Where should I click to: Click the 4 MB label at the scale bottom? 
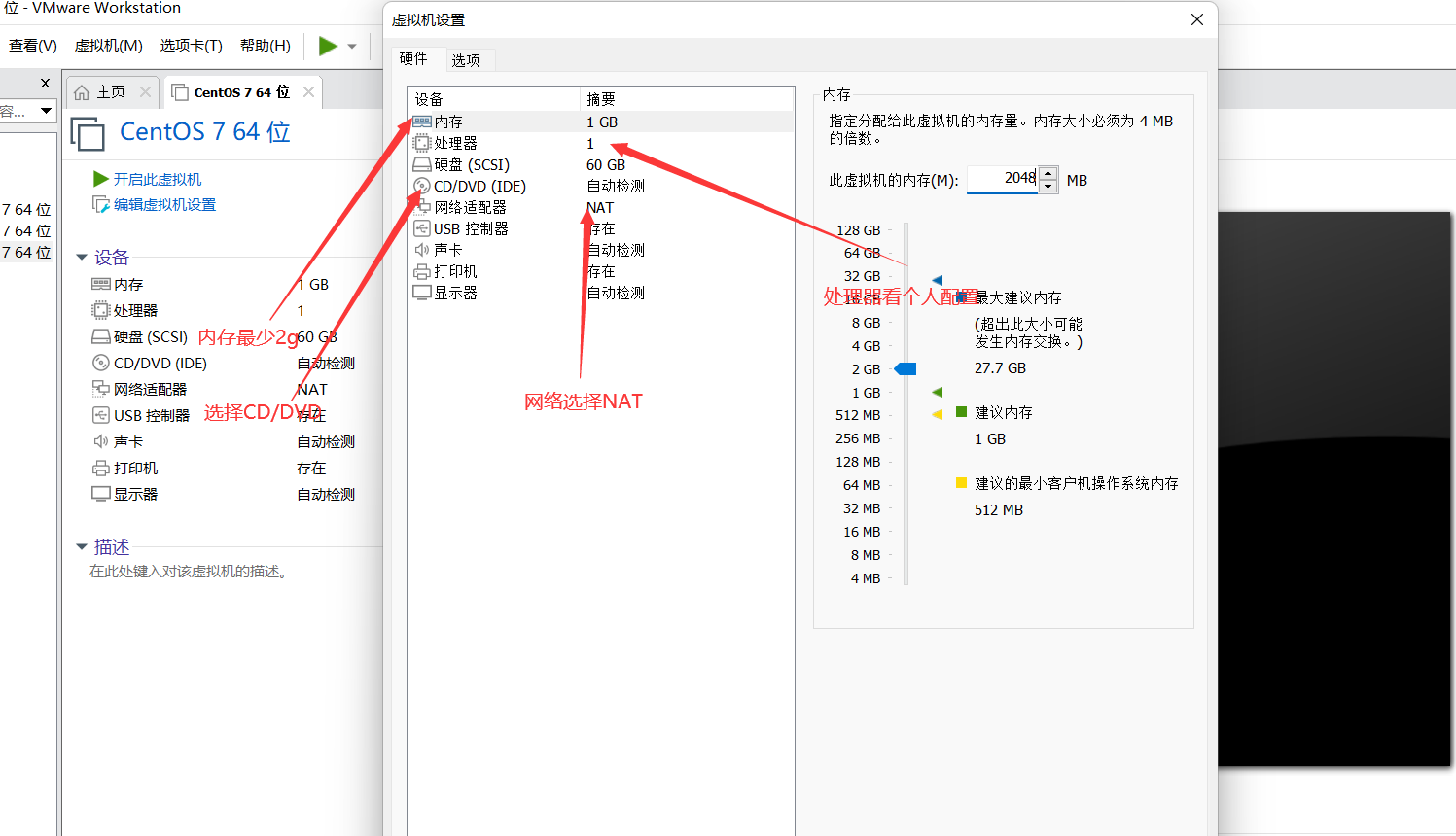[x=866, y=578]
